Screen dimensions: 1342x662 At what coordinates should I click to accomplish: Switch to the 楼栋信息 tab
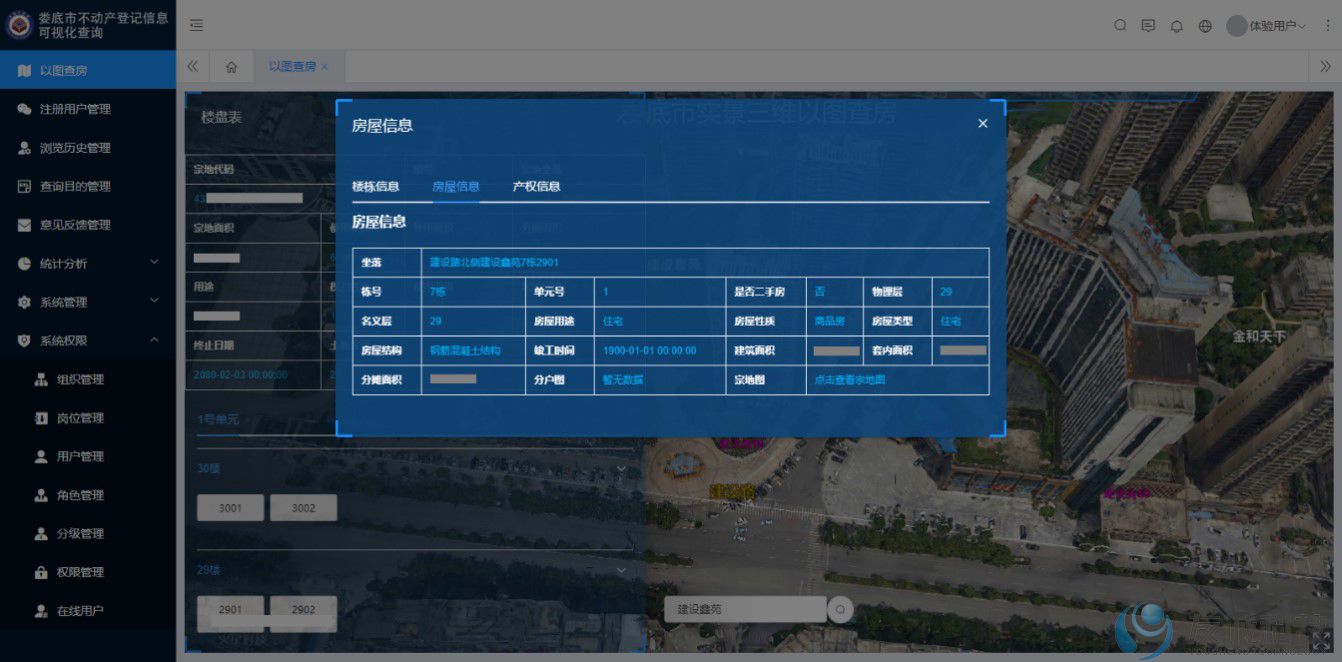(x=375, y=186)
